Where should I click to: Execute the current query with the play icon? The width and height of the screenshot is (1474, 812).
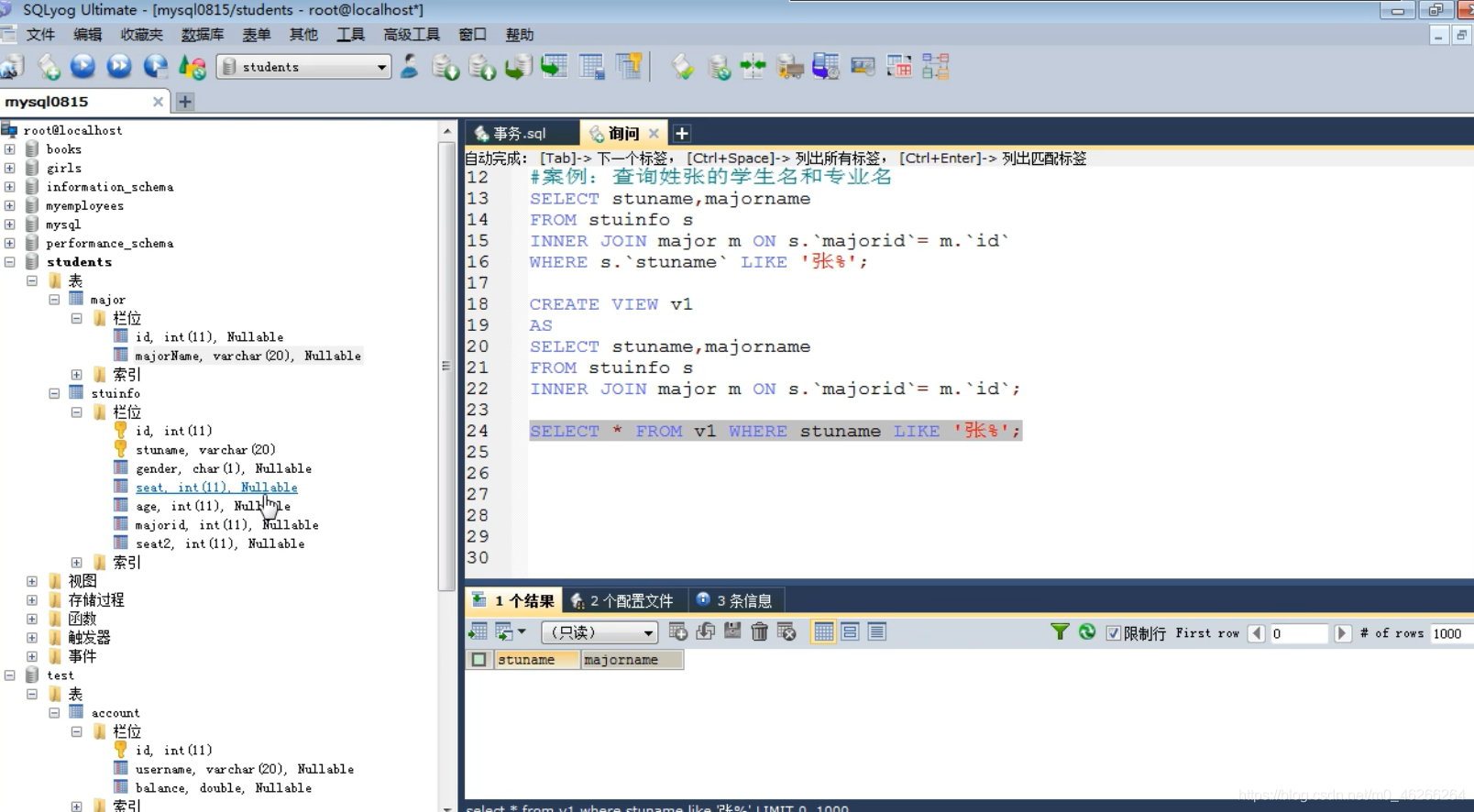coord(83,66)
